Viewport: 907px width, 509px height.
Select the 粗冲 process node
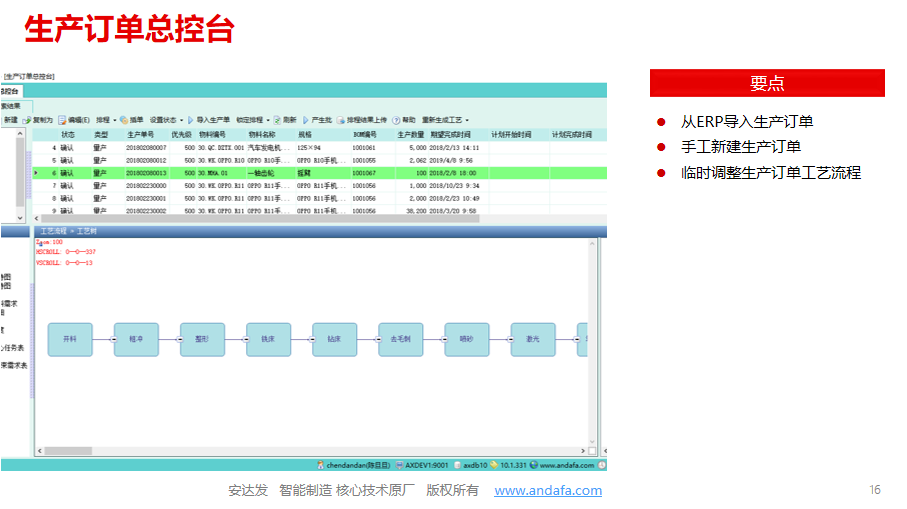(136, 340)
